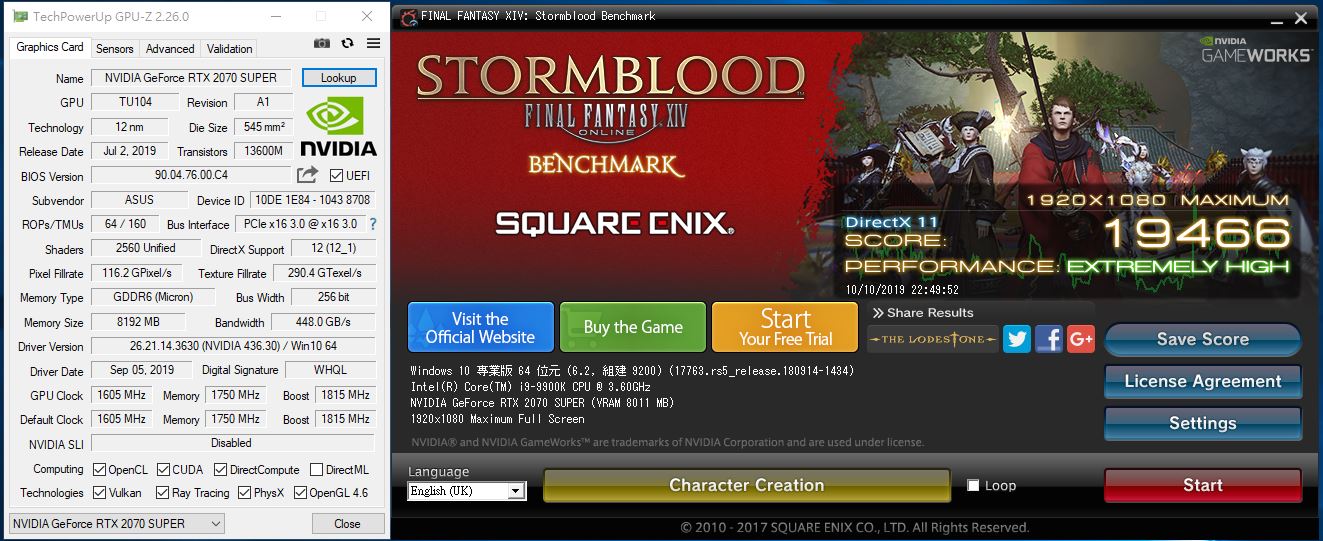Click the GPU-Z screenshot camera icon
The image size is (1323, 541).
pyautogui.click(x=322, y=44)
